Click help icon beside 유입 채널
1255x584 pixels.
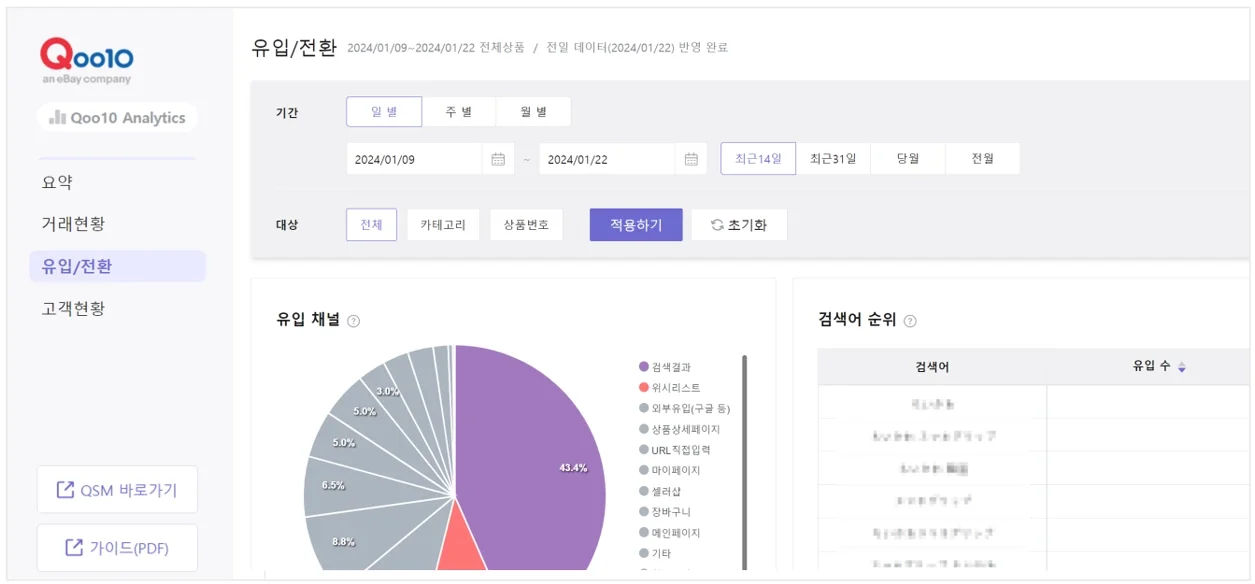[x=353, y=321]
